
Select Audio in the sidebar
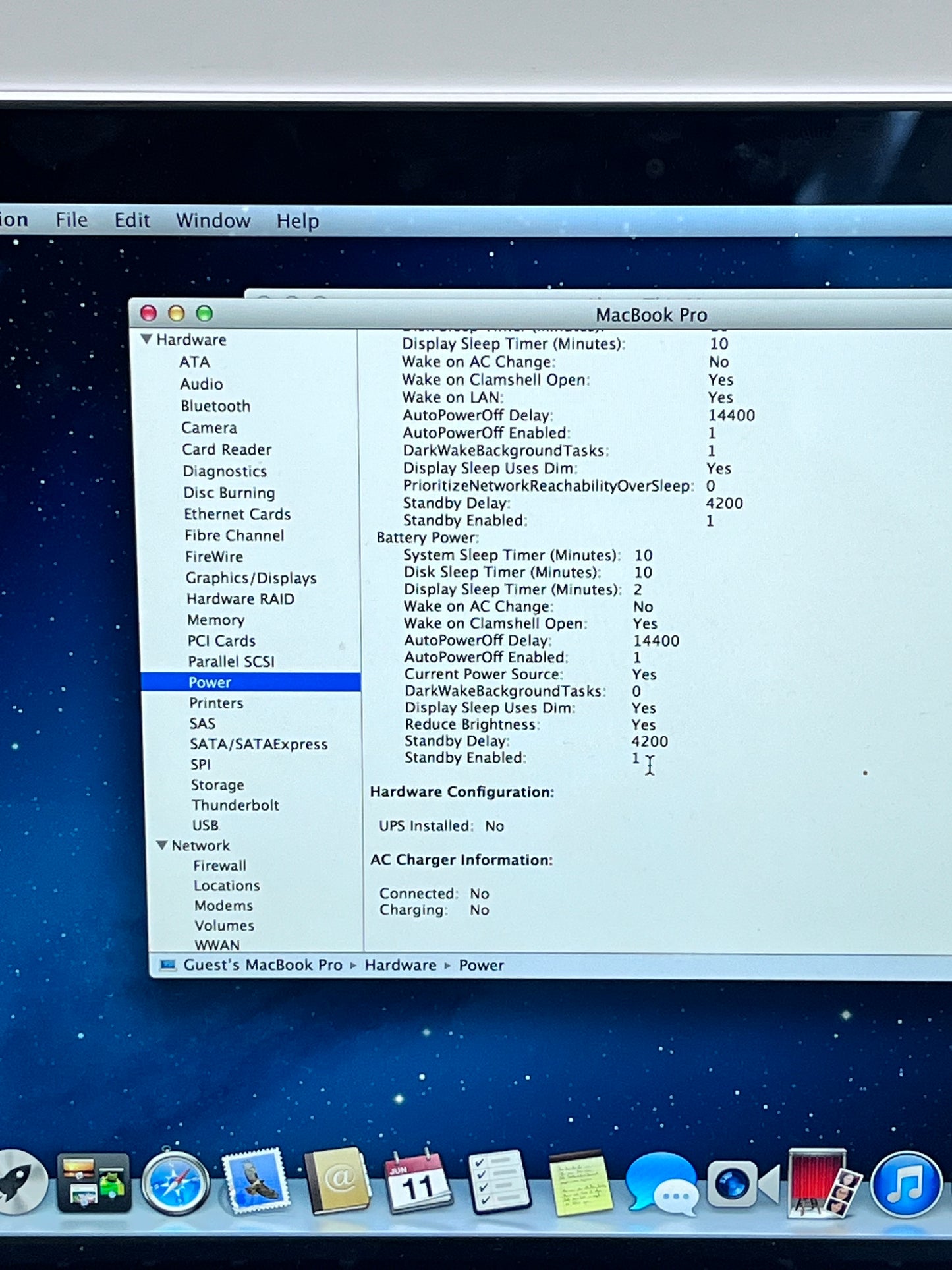coord(202,384)
